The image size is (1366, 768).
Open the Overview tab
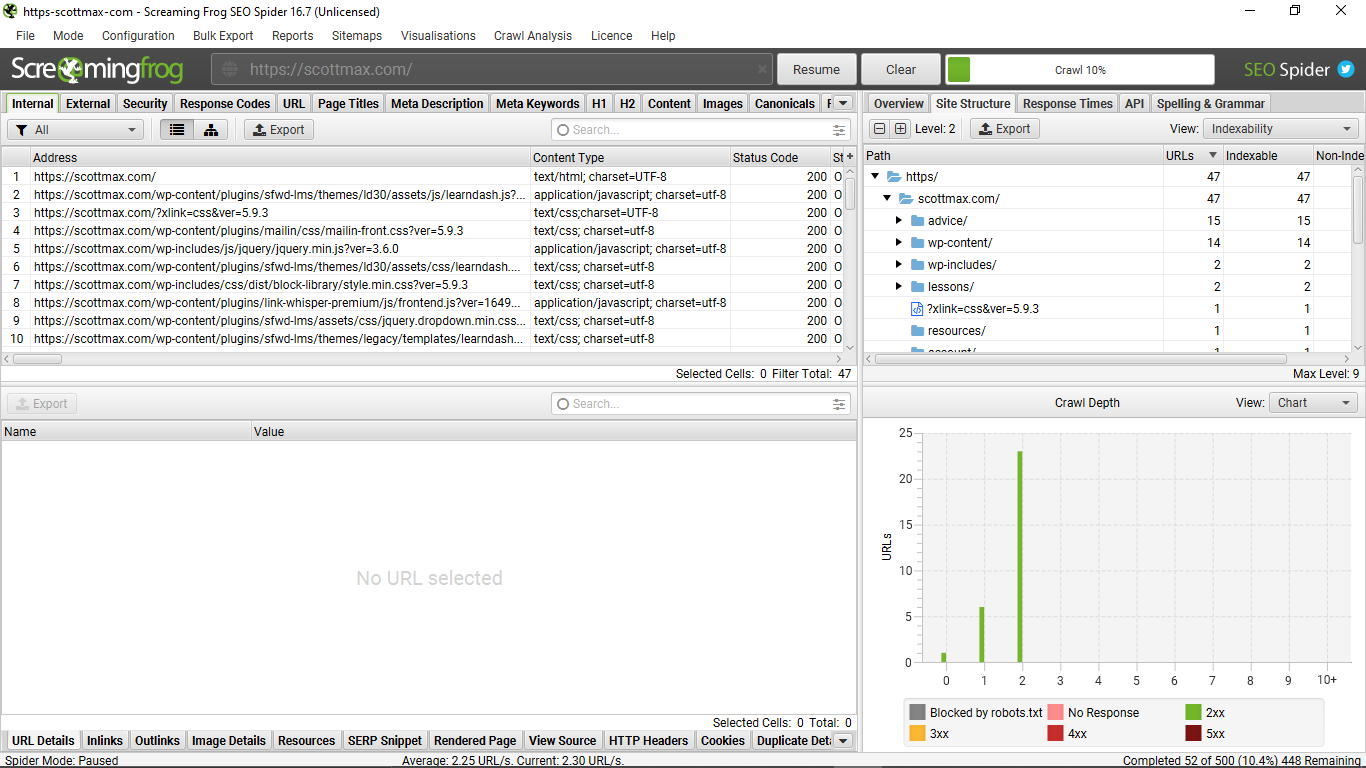[898, 103]
